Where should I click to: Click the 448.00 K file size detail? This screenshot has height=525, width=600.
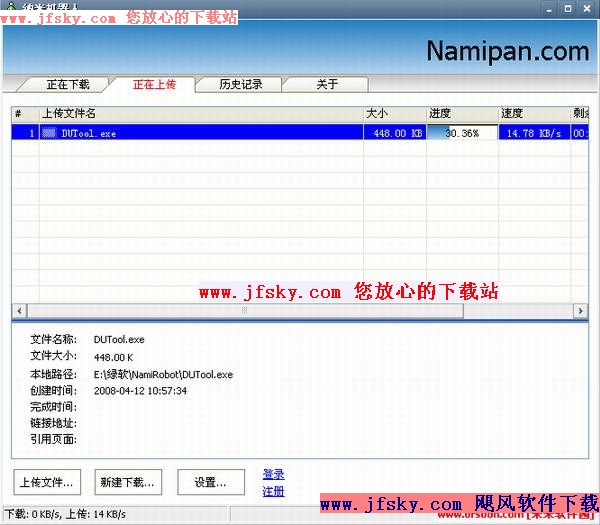(x=113, y=357)
